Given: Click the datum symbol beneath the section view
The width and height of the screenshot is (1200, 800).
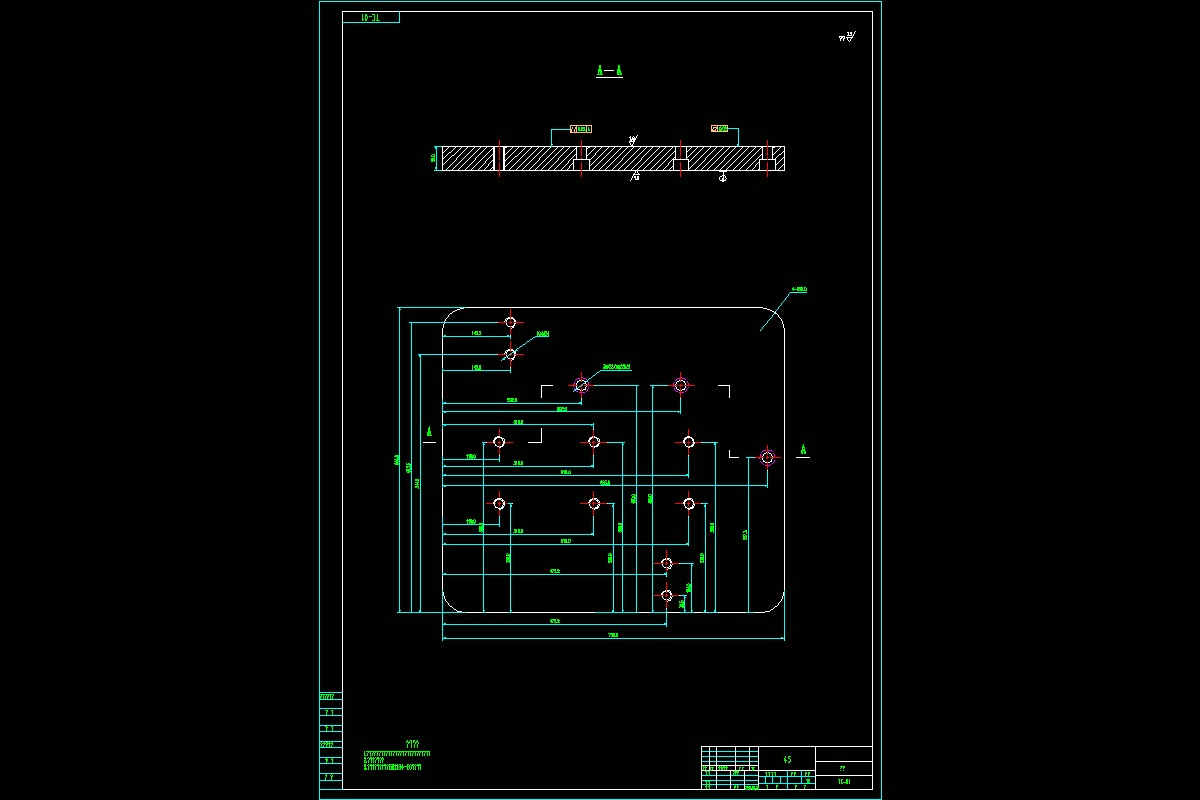Looking at the screenshot, I should [x=723, y=177].
